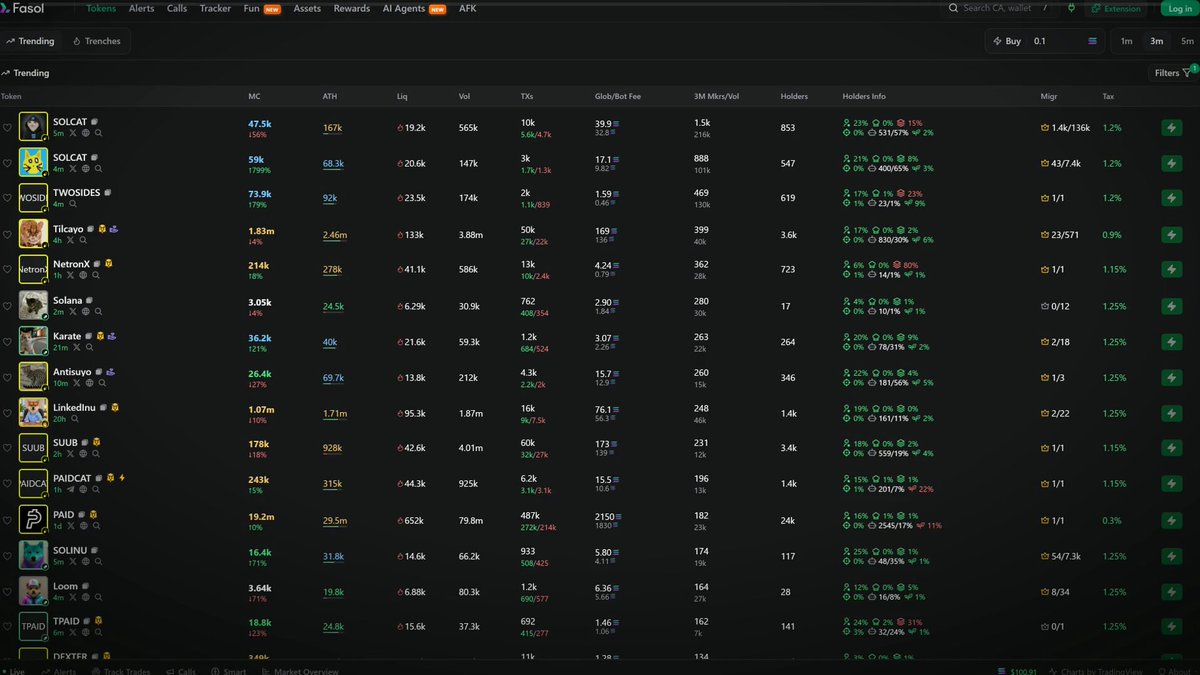Viewport: 1200px width, 675px height.
Task: Log in with the green button
Action: (1179, 8)
